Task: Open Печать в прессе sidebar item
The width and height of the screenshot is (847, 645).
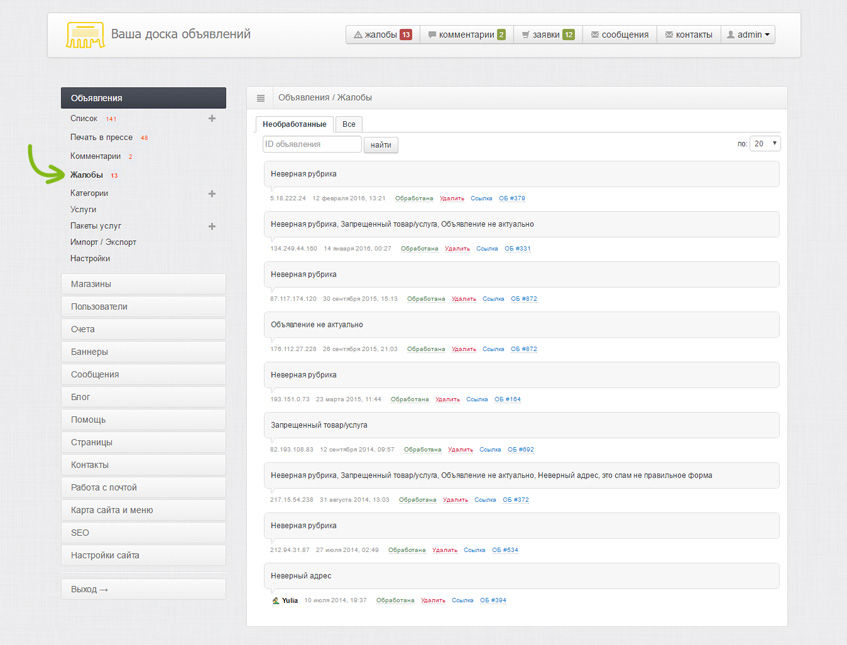Action: [x=101, y=137]
